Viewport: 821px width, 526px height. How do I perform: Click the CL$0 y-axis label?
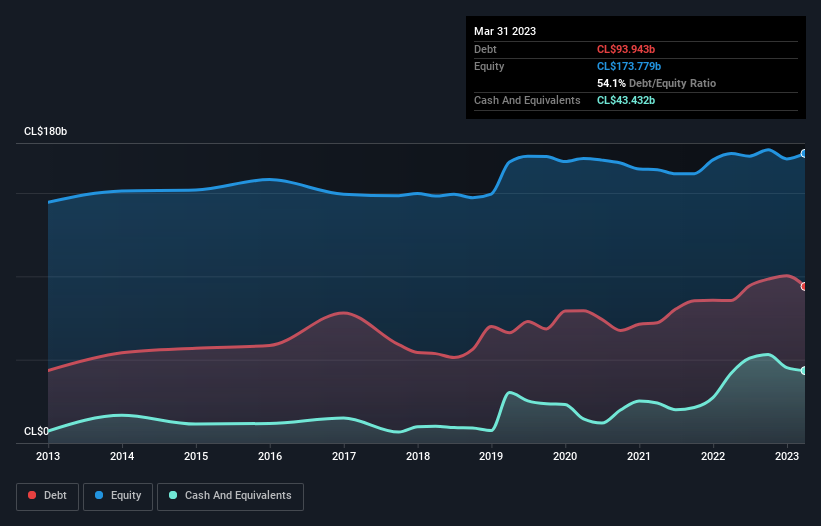click(x=36, y=431)
